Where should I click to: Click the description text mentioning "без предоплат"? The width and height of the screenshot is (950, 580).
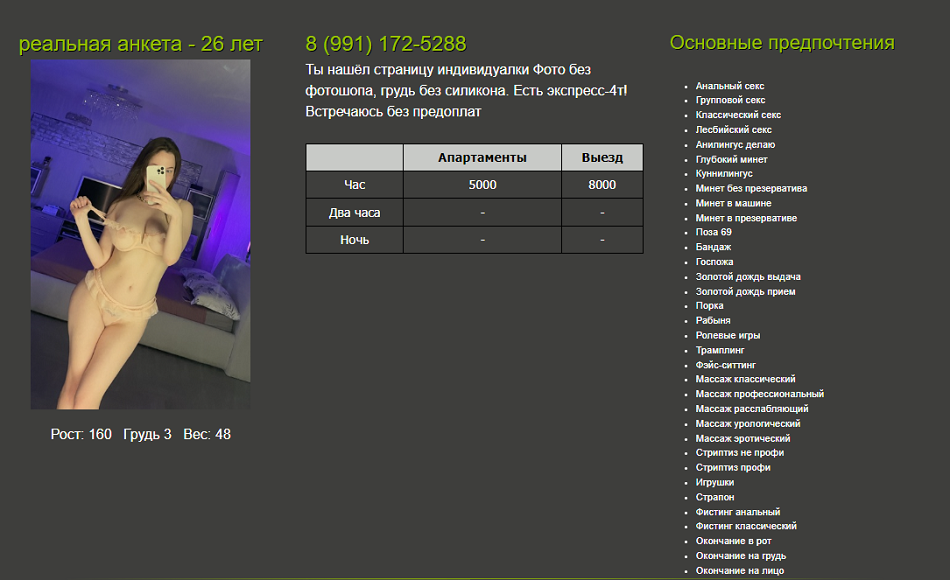393,112
